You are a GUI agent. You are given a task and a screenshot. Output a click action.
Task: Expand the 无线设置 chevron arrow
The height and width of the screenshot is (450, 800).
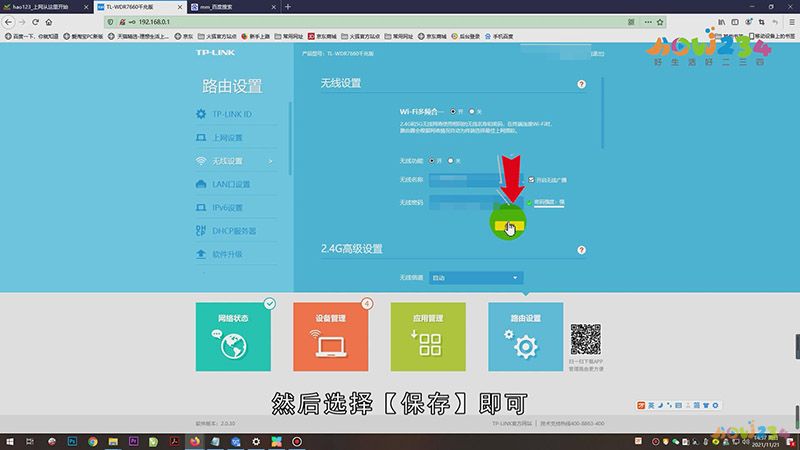(270, 161)
